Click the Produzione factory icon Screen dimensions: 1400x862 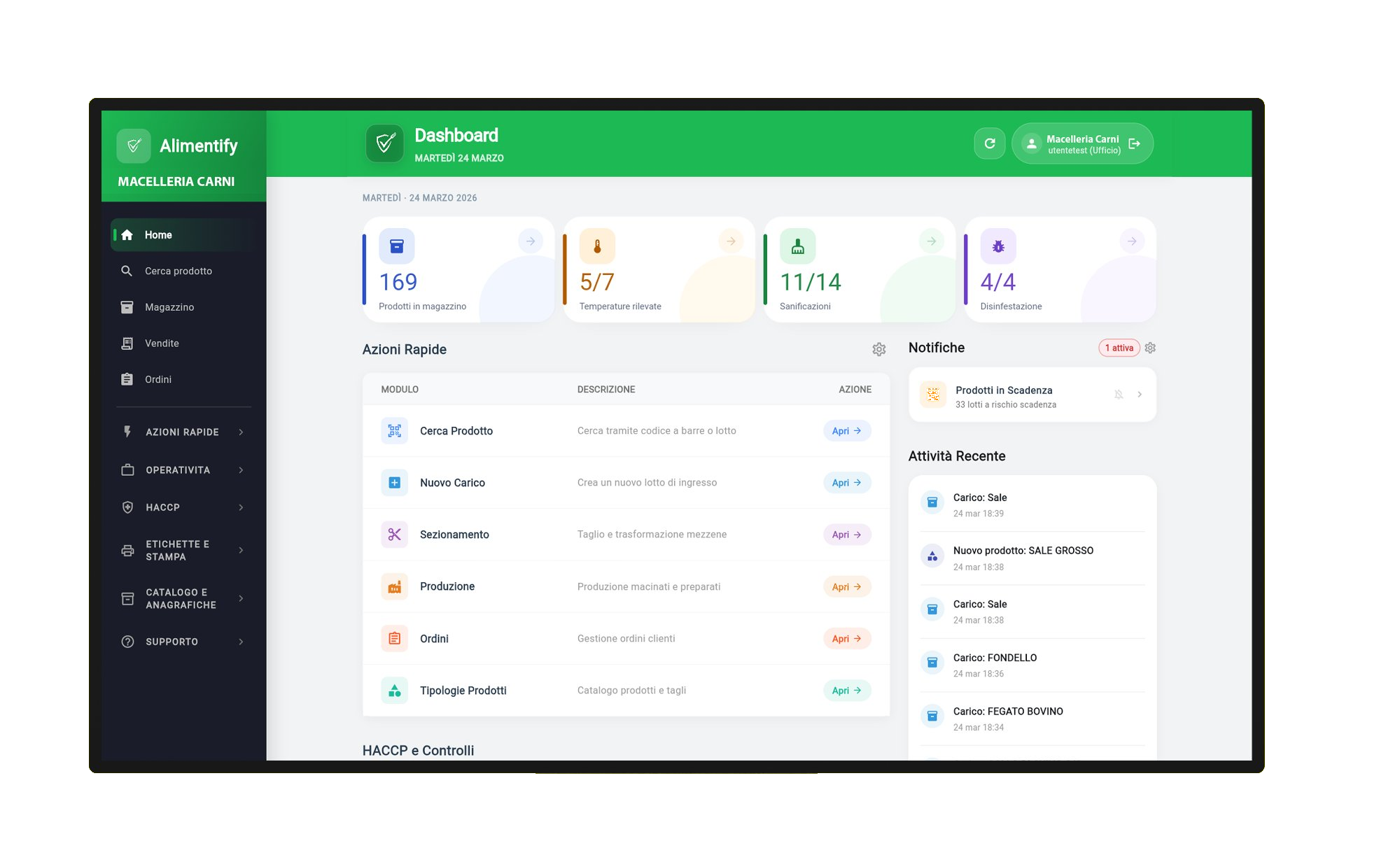[x=394, y=586]
